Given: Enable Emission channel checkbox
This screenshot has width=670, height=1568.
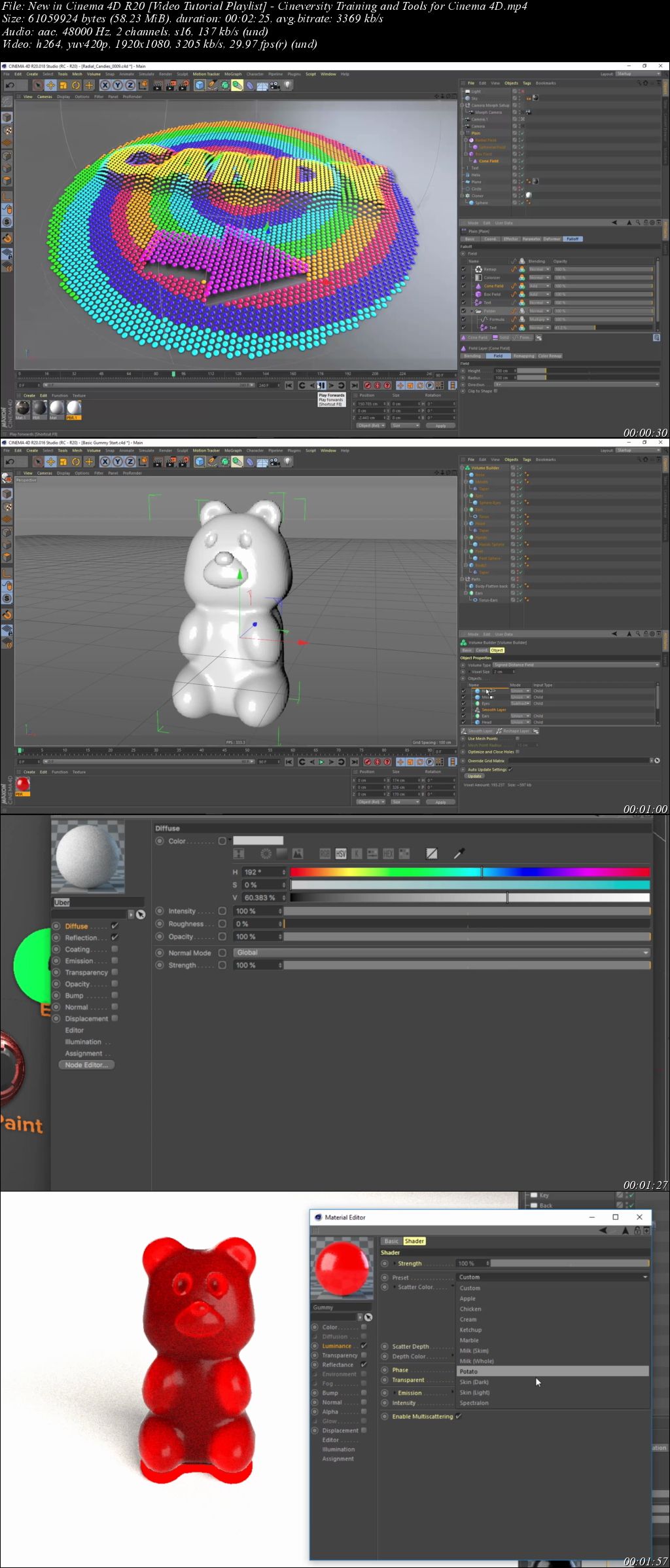Looking at the screenshot, I should coord(115,960).
